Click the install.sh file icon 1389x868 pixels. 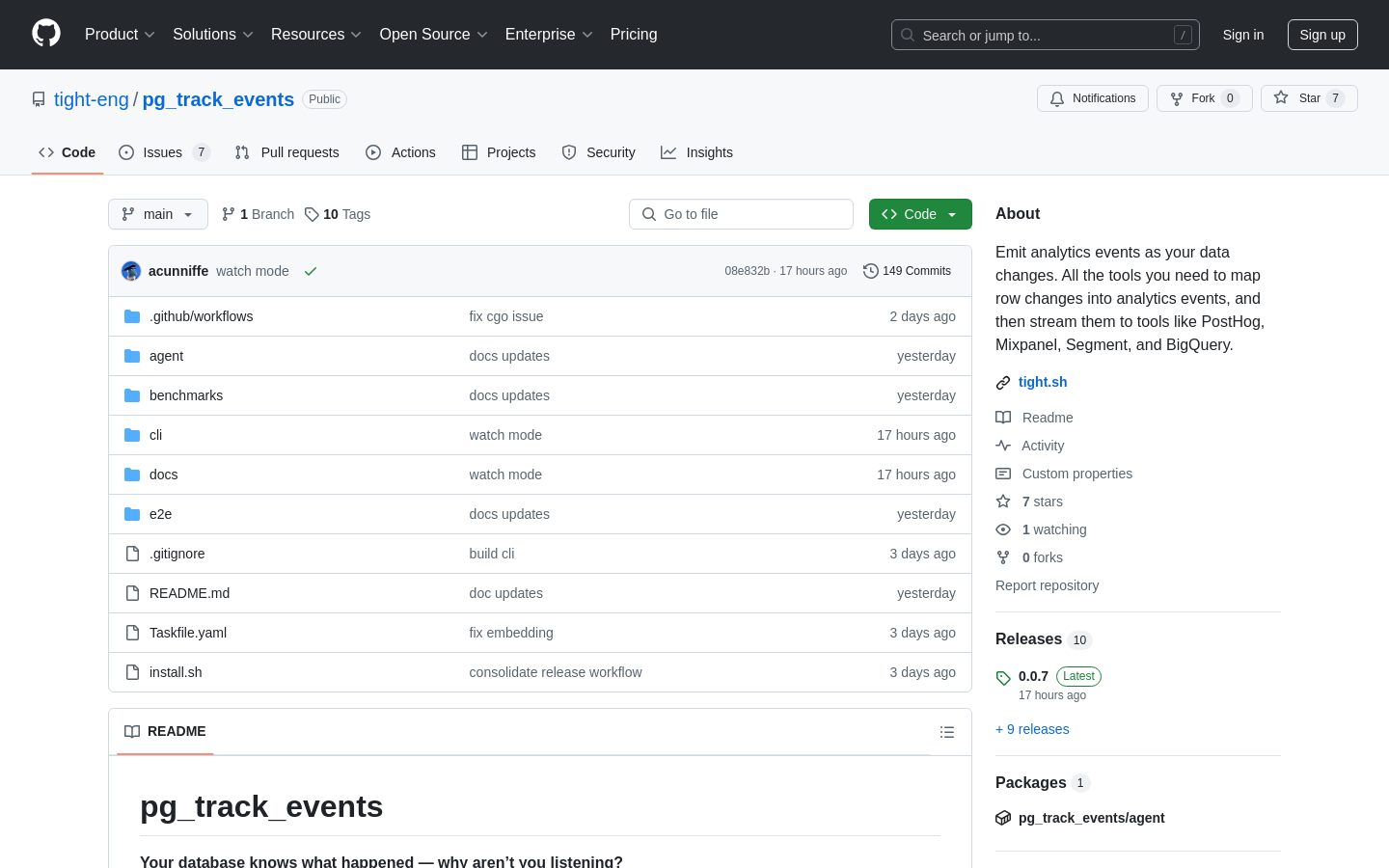pyautogui.click(x=132, y=672)
